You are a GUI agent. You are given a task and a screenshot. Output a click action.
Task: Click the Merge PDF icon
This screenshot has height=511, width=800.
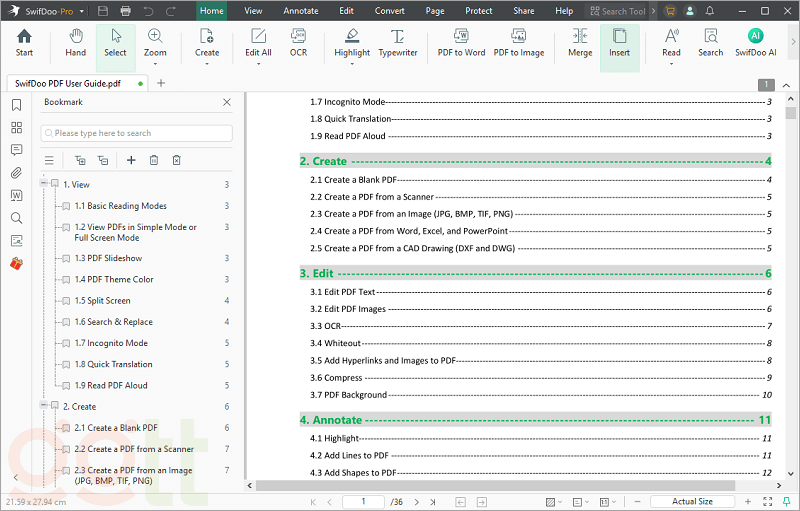coord(580,42)
